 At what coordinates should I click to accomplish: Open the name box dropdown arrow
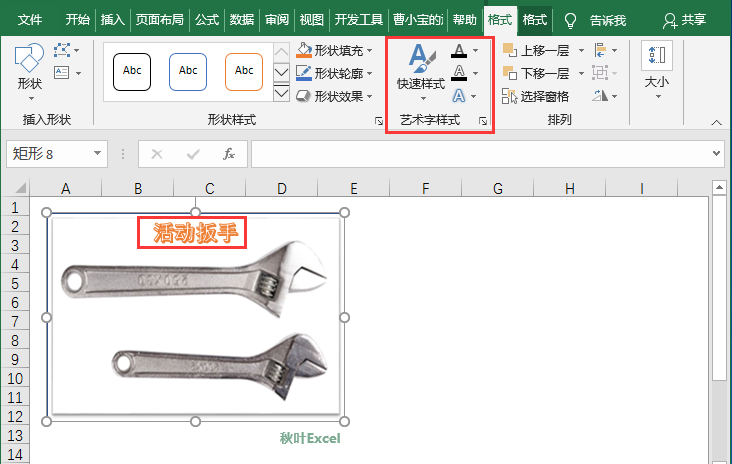tap(97, 153)
